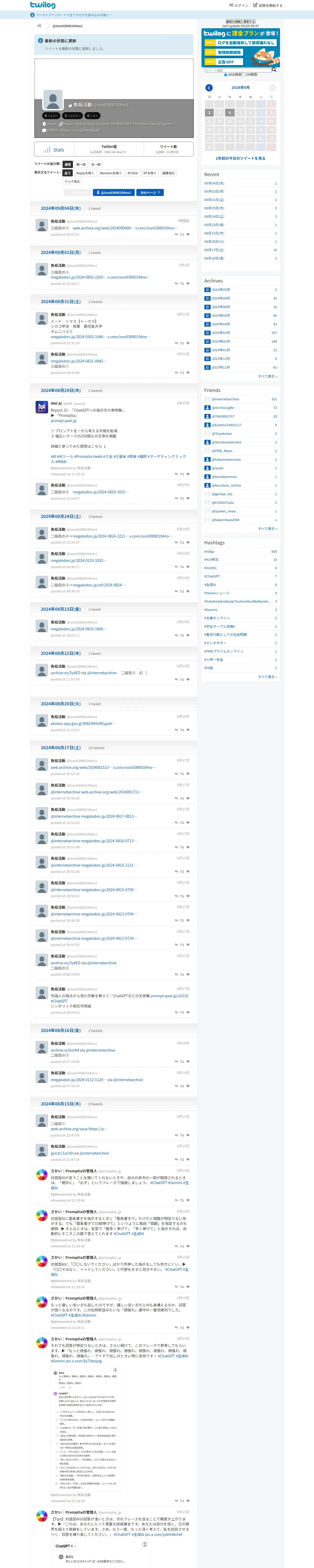Open the Stats bar chart icon
The image size is (314, 1568).
coord(46,149)
